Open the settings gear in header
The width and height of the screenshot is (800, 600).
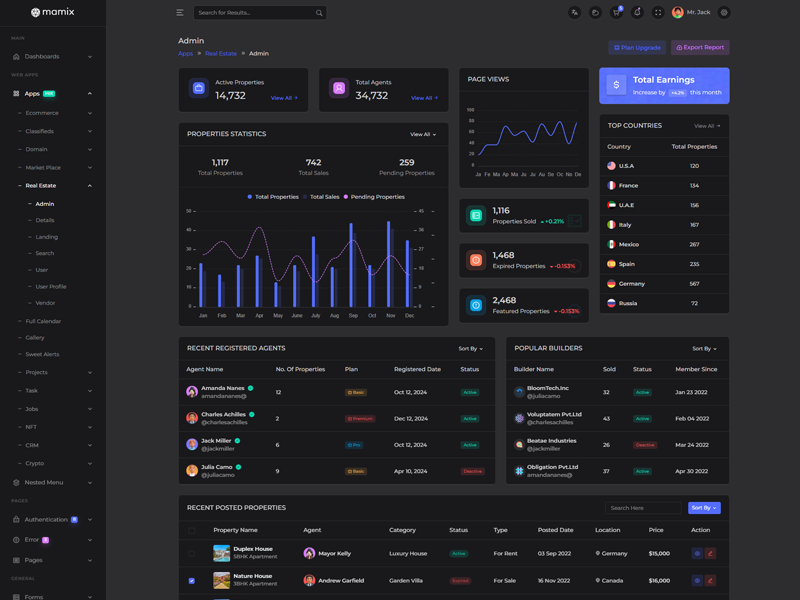point(724,13)
